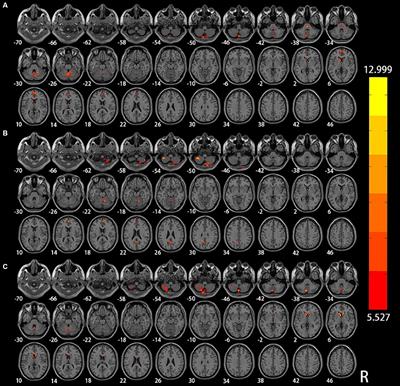Select panel C brain slice at 6
The height and width of the screenshot is (386, 400).
[x=342, y=321]
